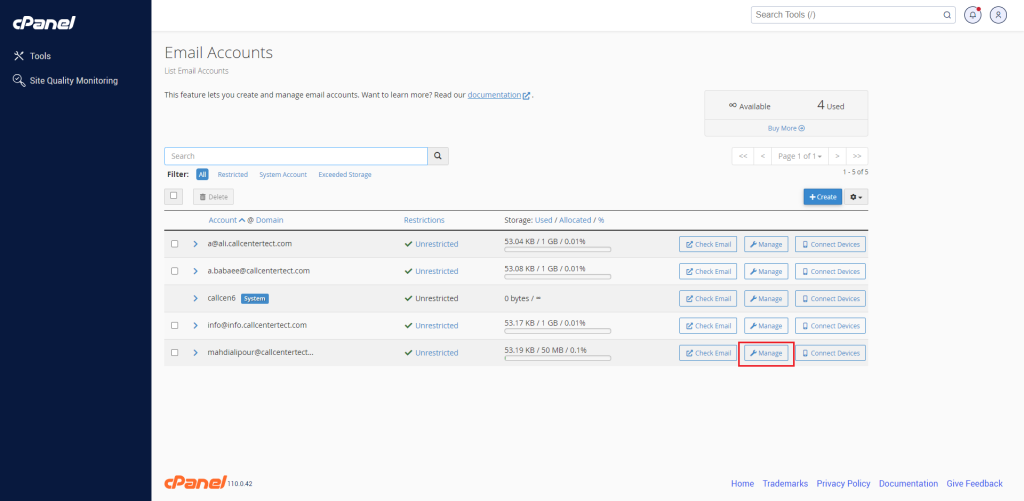Expand the callcen6 System account row

click(x=195, y=298)
